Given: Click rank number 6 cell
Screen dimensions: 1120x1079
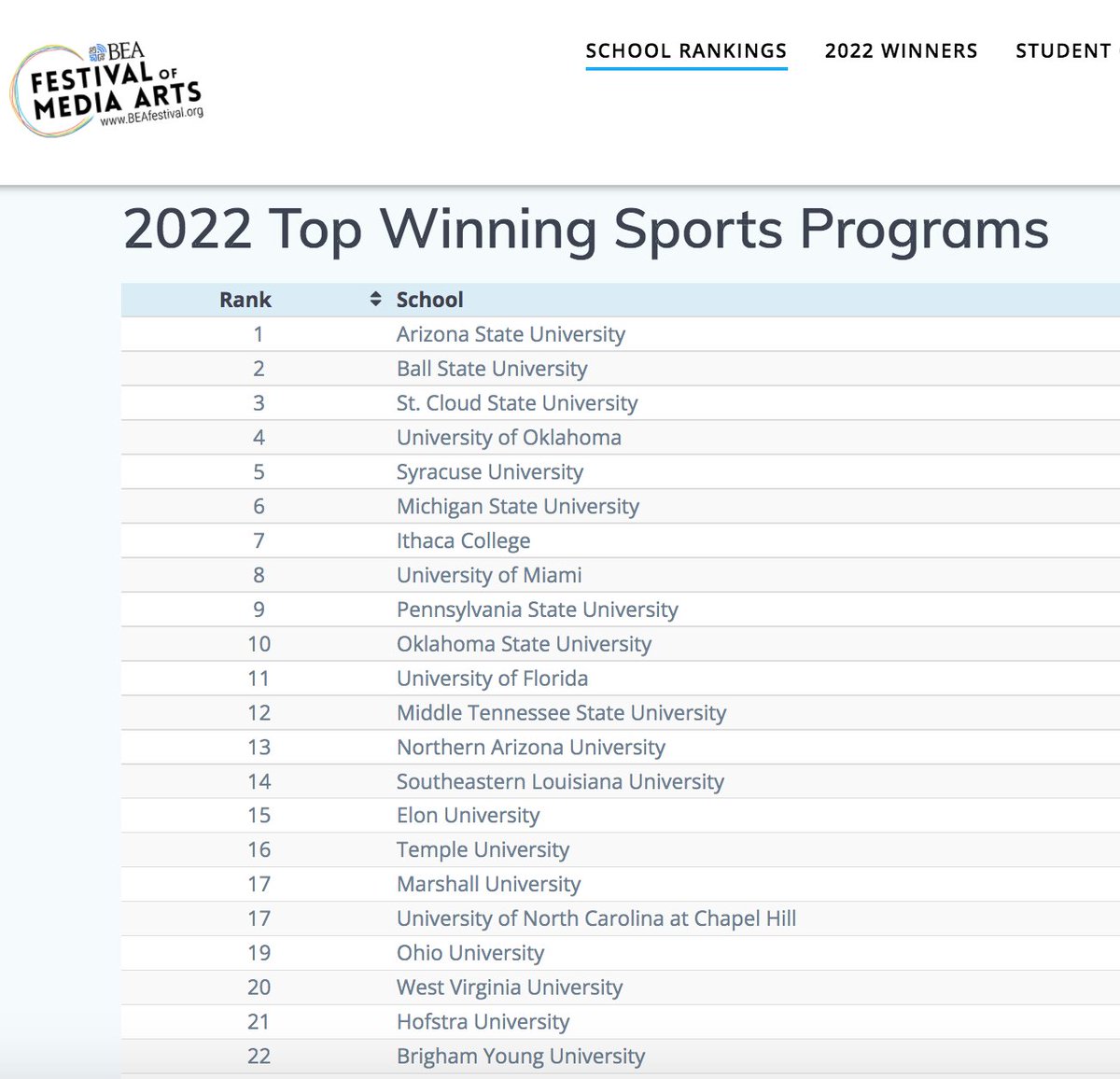Looking at the screenshot, I should (x=259, y=507).
